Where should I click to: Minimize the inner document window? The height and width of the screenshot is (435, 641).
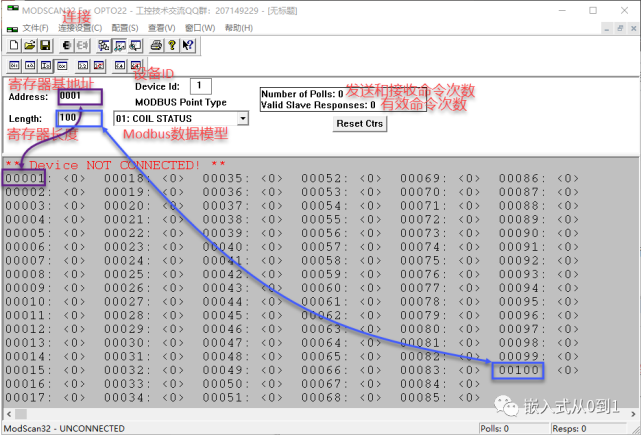(x=607, y=28)
